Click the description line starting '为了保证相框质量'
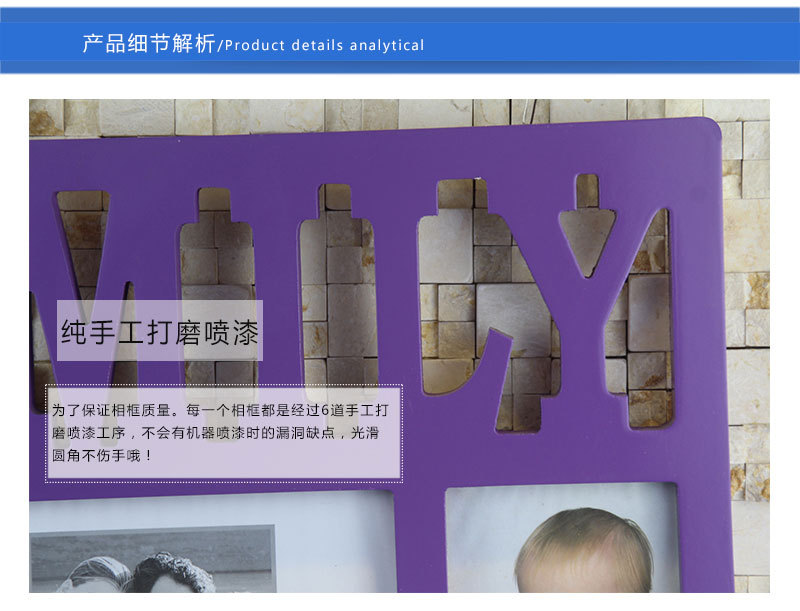The width and height of the screenshot is (800, 611). 220,410
